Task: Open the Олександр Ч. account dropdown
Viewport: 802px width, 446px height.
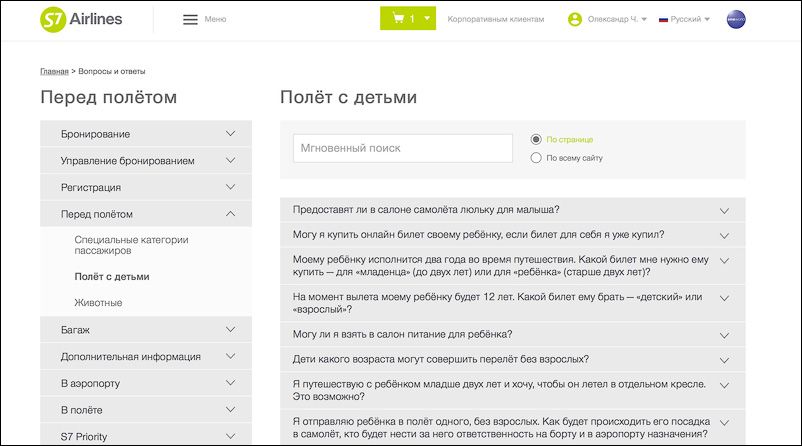Action: point(617,19)
